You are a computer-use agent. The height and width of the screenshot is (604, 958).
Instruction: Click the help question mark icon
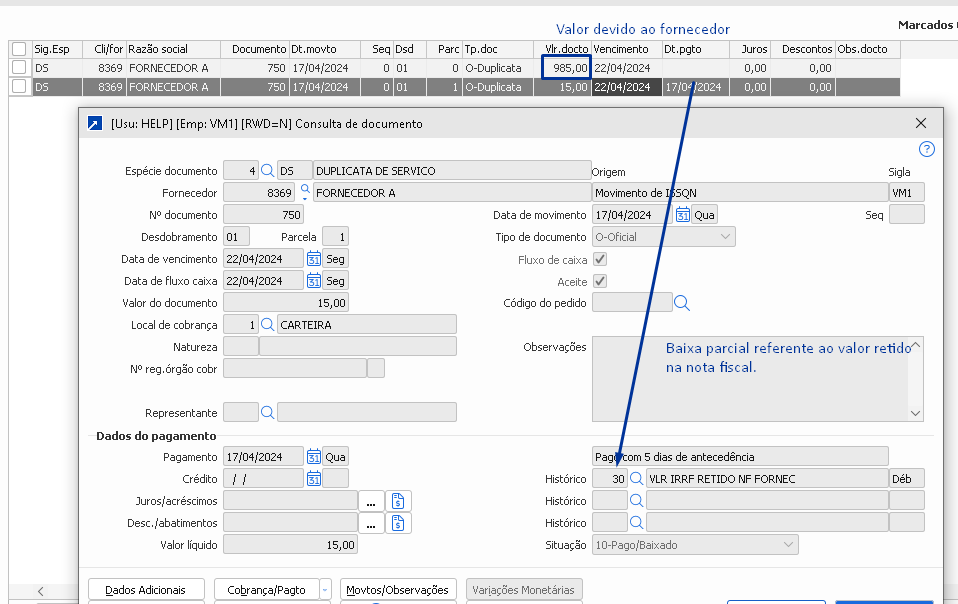(x=926, y=149)
